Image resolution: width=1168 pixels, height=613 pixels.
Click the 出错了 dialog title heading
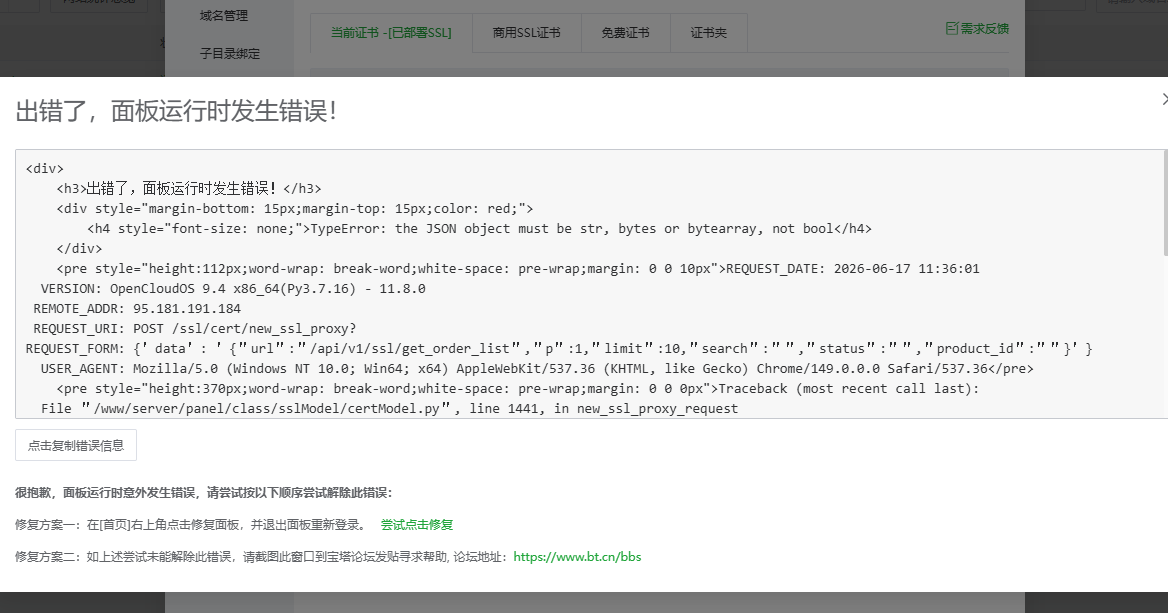[x=177, y=111]
